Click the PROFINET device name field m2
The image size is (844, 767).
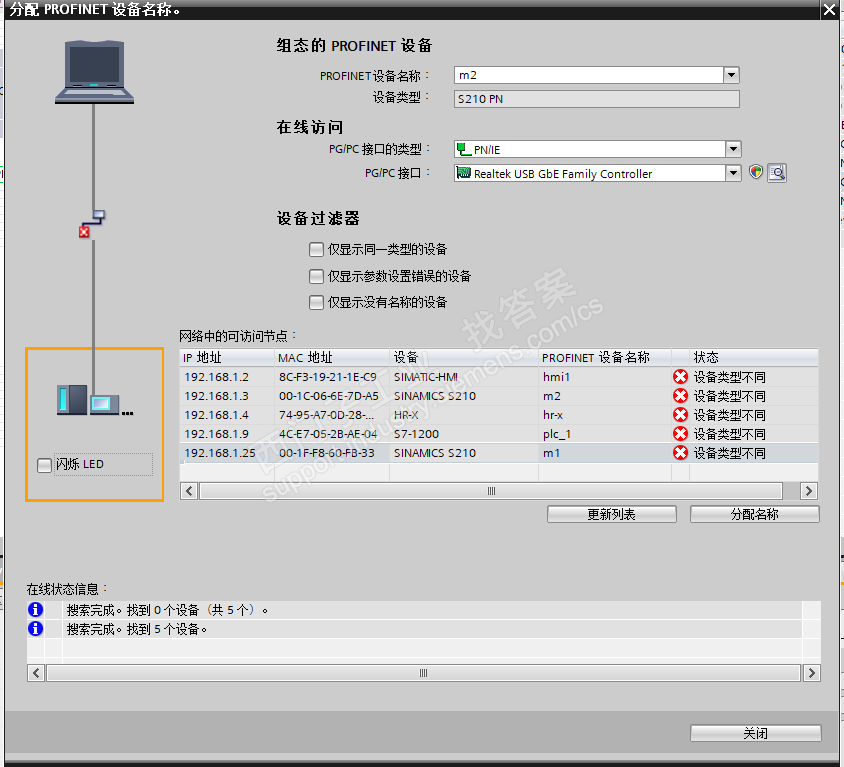(589, 75)
